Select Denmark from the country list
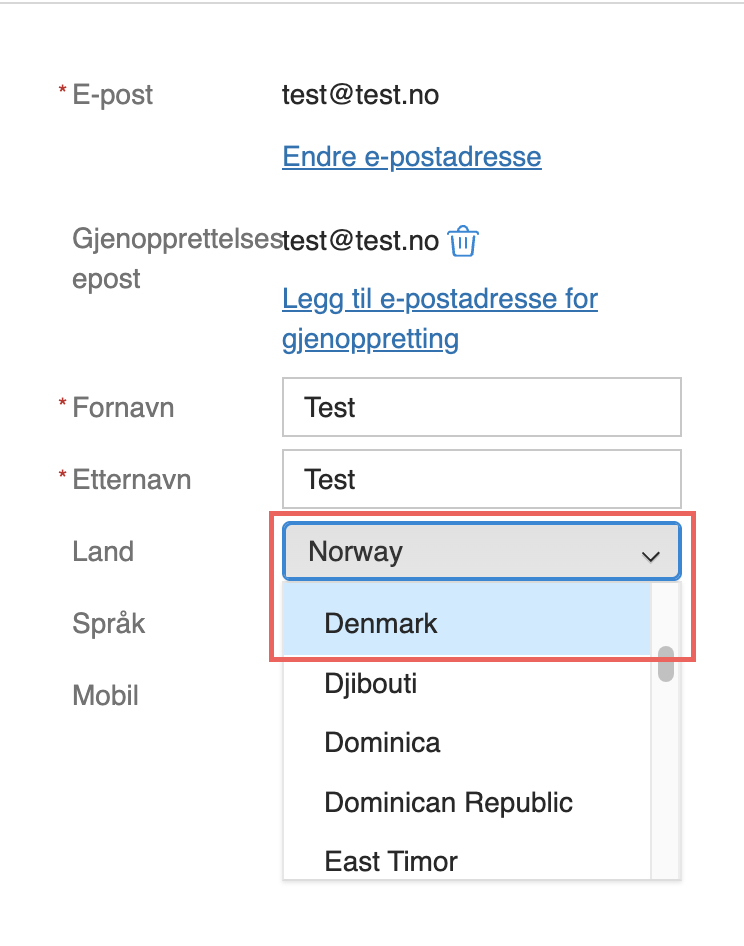744x946 pixels. point(381,624)
